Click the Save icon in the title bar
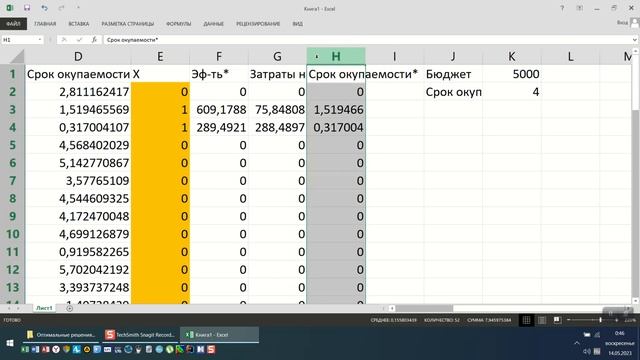 [x=27, y=8]
